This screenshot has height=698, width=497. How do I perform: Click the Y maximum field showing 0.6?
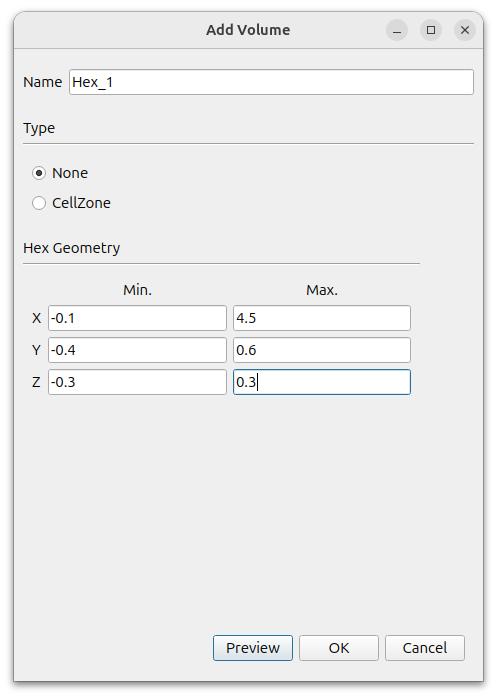[322, 350]
